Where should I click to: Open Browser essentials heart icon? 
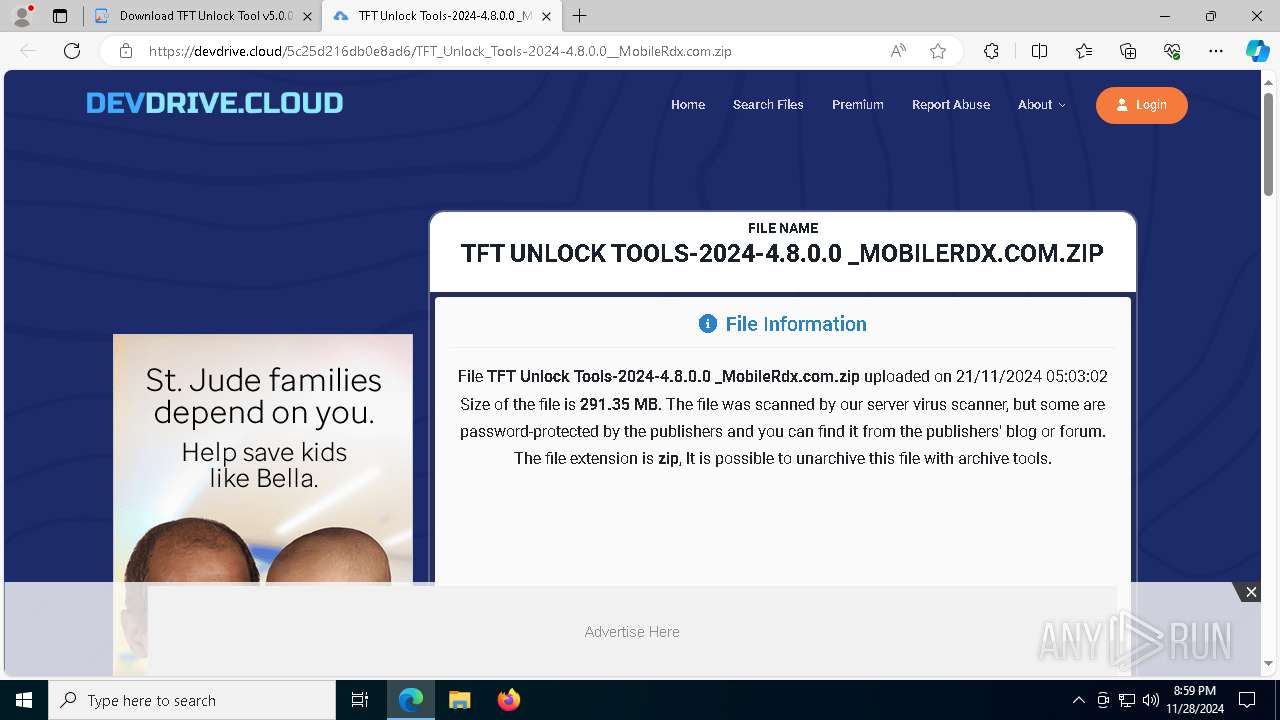(x=1172, y=51)
